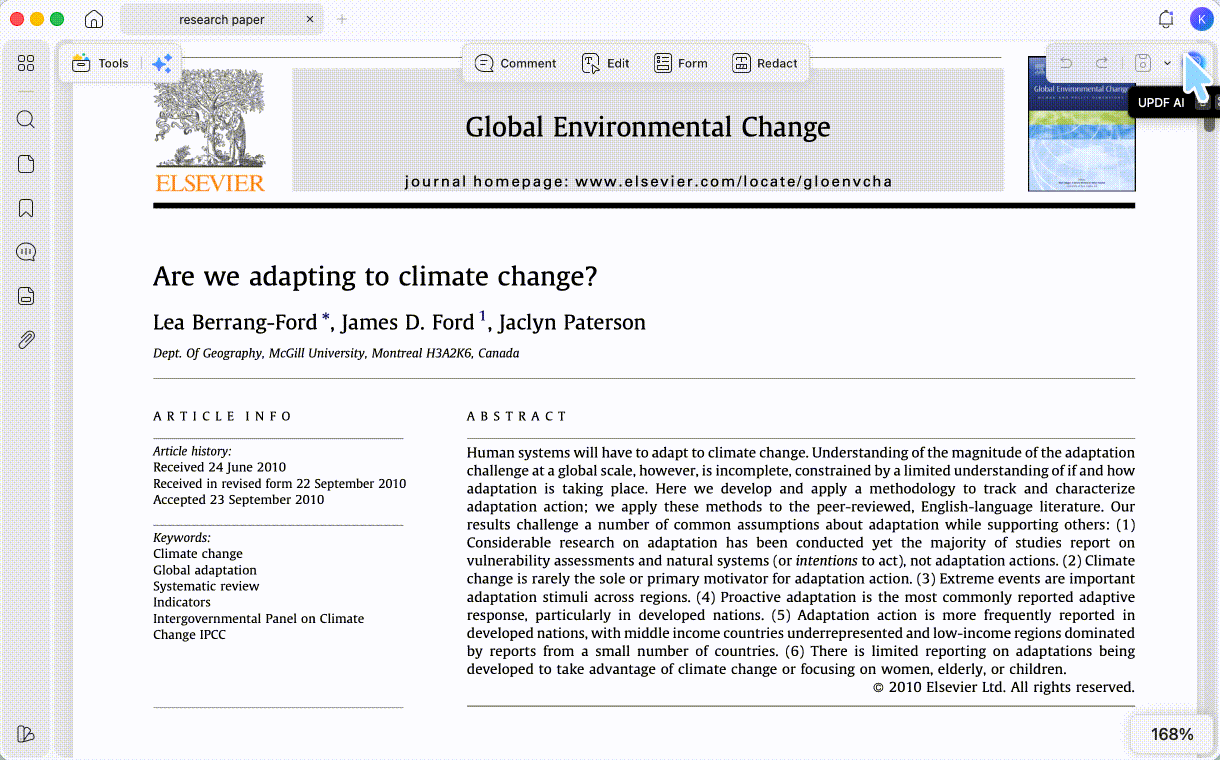Add a new tab with plus button
1220x760 pixels.
point(342,19)
